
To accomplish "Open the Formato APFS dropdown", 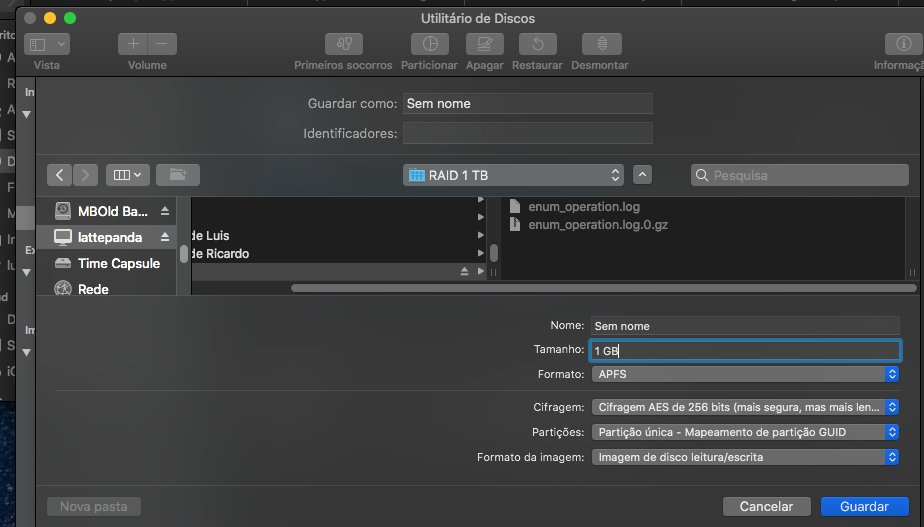I will click(x=745, y=374).
